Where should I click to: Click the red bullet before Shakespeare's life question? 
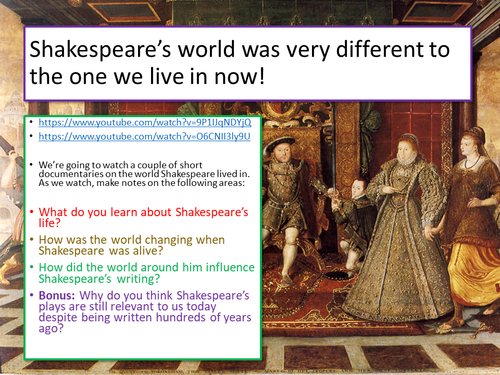point(32,212)
